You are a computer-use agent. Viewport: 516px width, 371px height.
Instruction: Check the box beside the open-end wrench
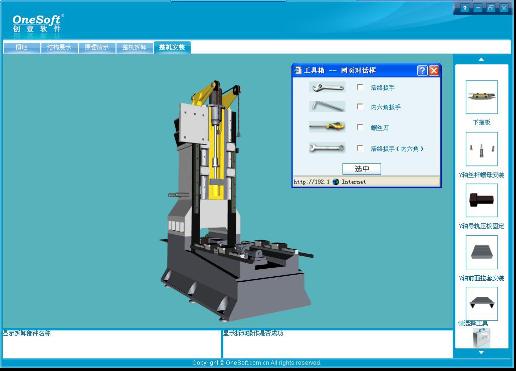point(360,148)
